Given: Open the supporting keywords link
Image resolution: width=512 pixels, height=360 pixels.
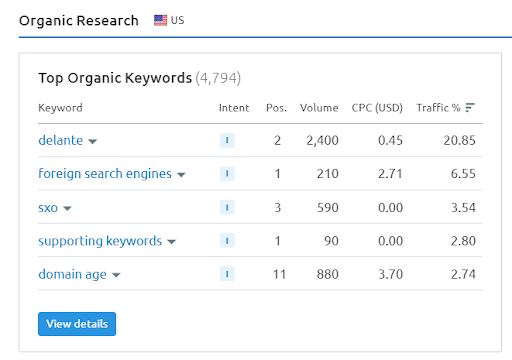Looking at the screenshot, I should click(100, 241).
